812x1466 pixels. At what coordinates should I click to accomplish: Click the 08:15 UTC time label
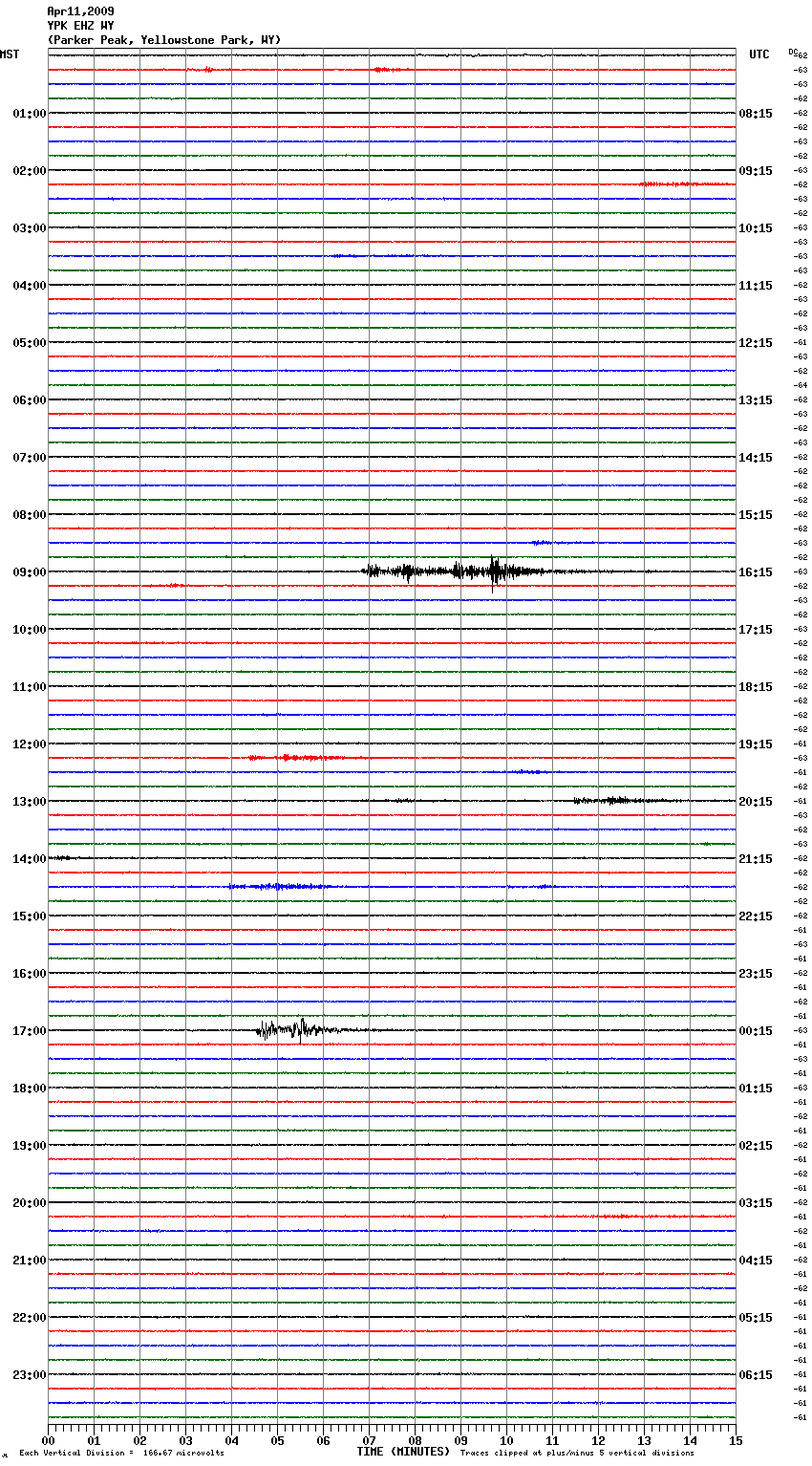(x=756, y=114)
